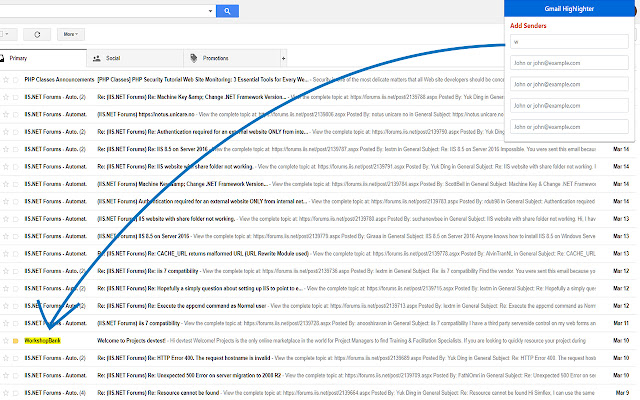Click the Mar 11 date
This screenshot has height=400, width=640.
pos(621,323)
